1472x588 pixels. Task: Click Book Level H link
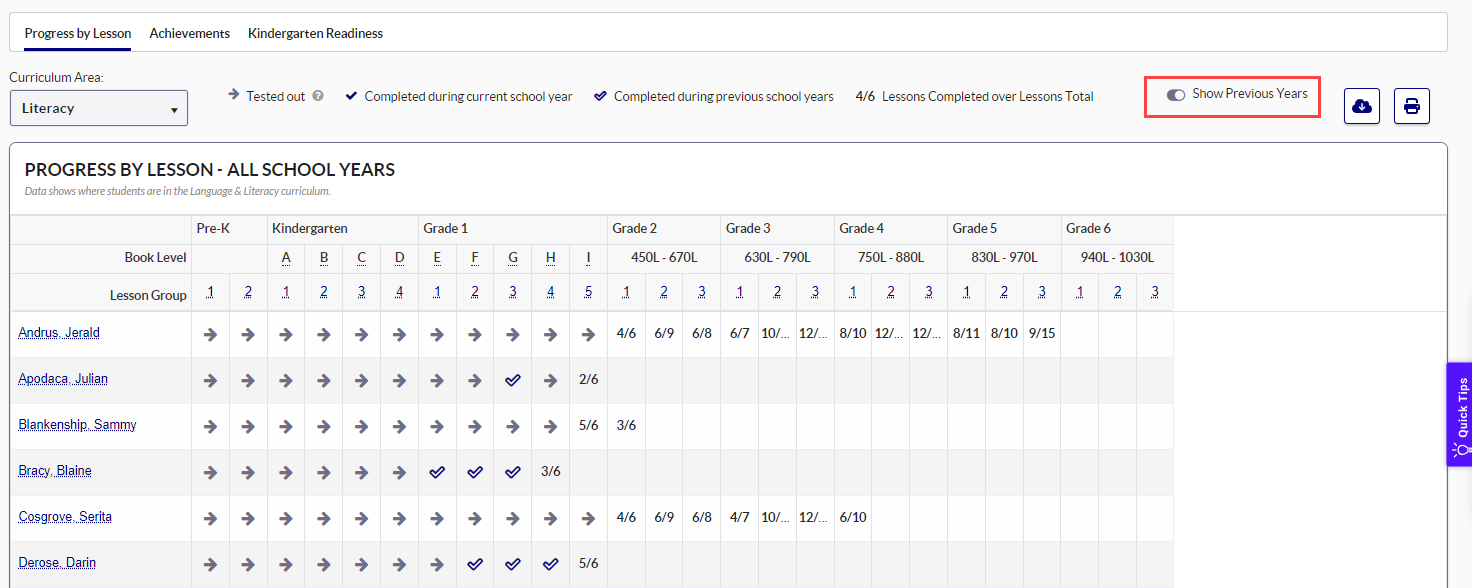point(551,258)
